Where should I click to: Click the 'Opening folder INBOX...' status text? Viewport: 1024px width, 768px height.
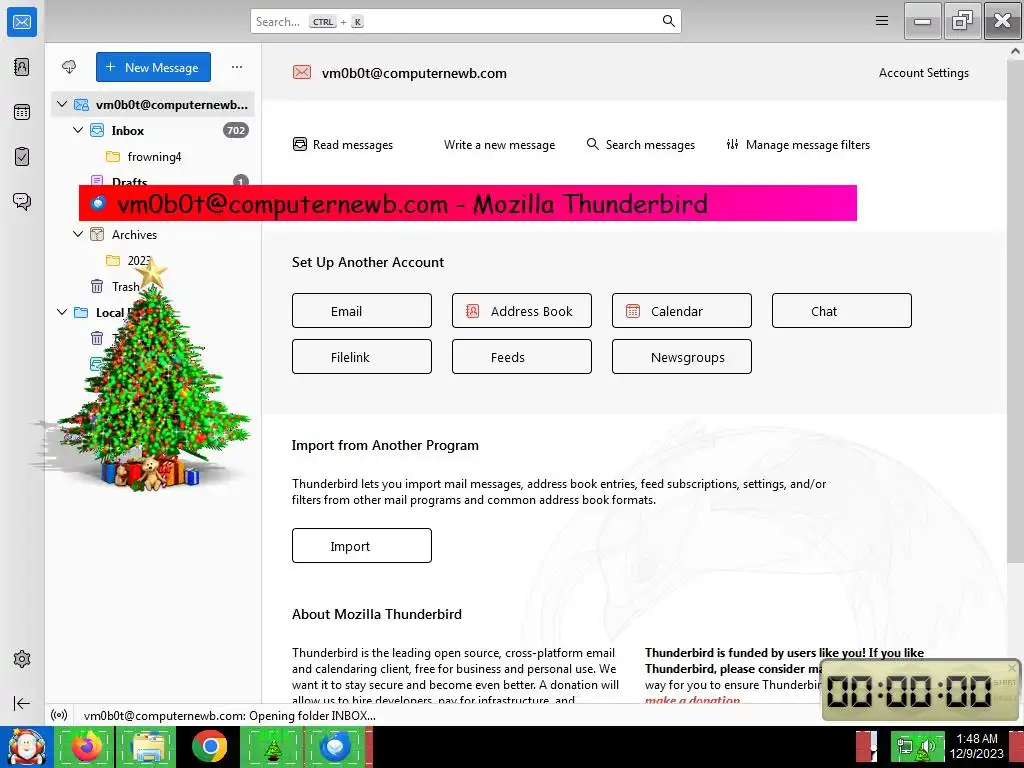(x=229, y=715)
